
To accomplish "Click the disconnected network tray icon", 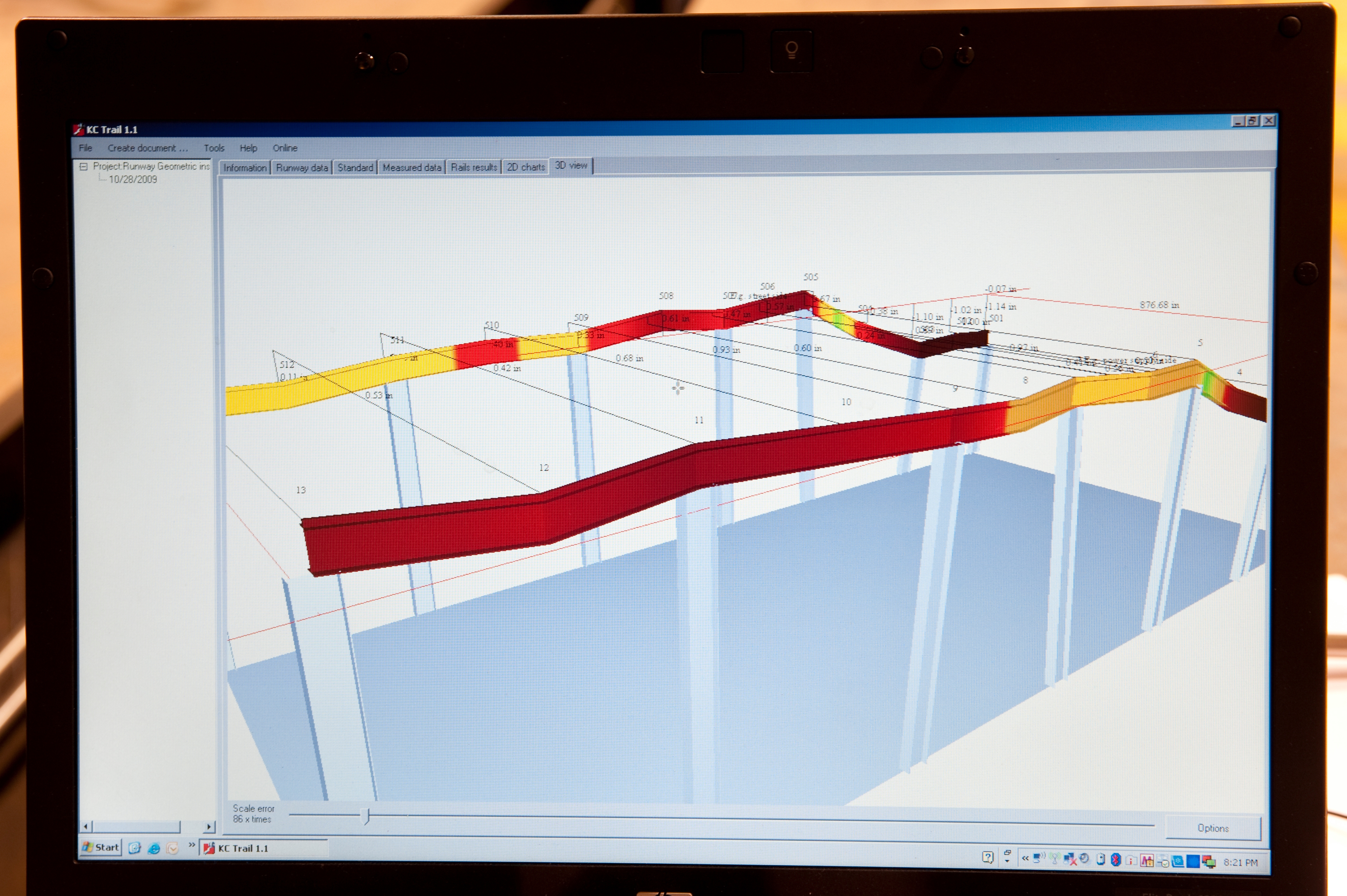I will (1070, 859).
